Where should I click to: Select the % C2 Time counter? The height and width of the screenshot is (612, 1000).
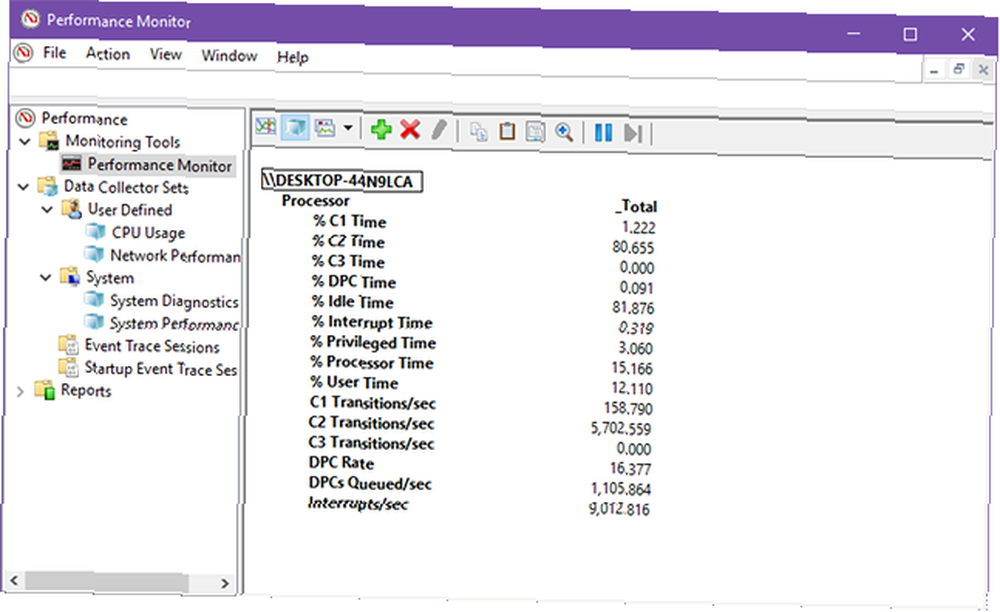click(348, 242)
